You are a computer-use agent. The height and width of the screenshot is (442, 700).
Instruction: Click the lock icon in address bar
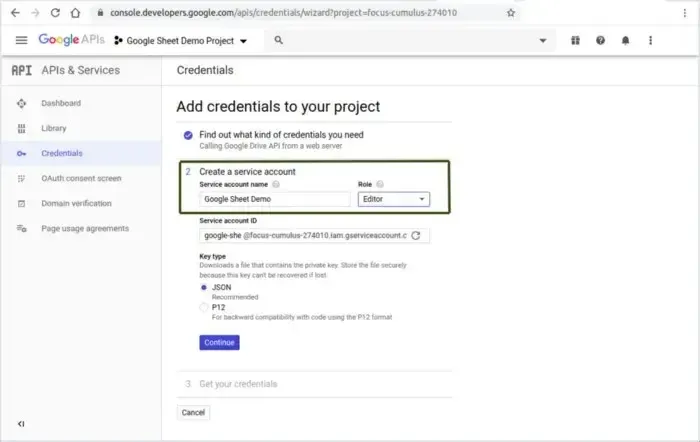[100, 13]
